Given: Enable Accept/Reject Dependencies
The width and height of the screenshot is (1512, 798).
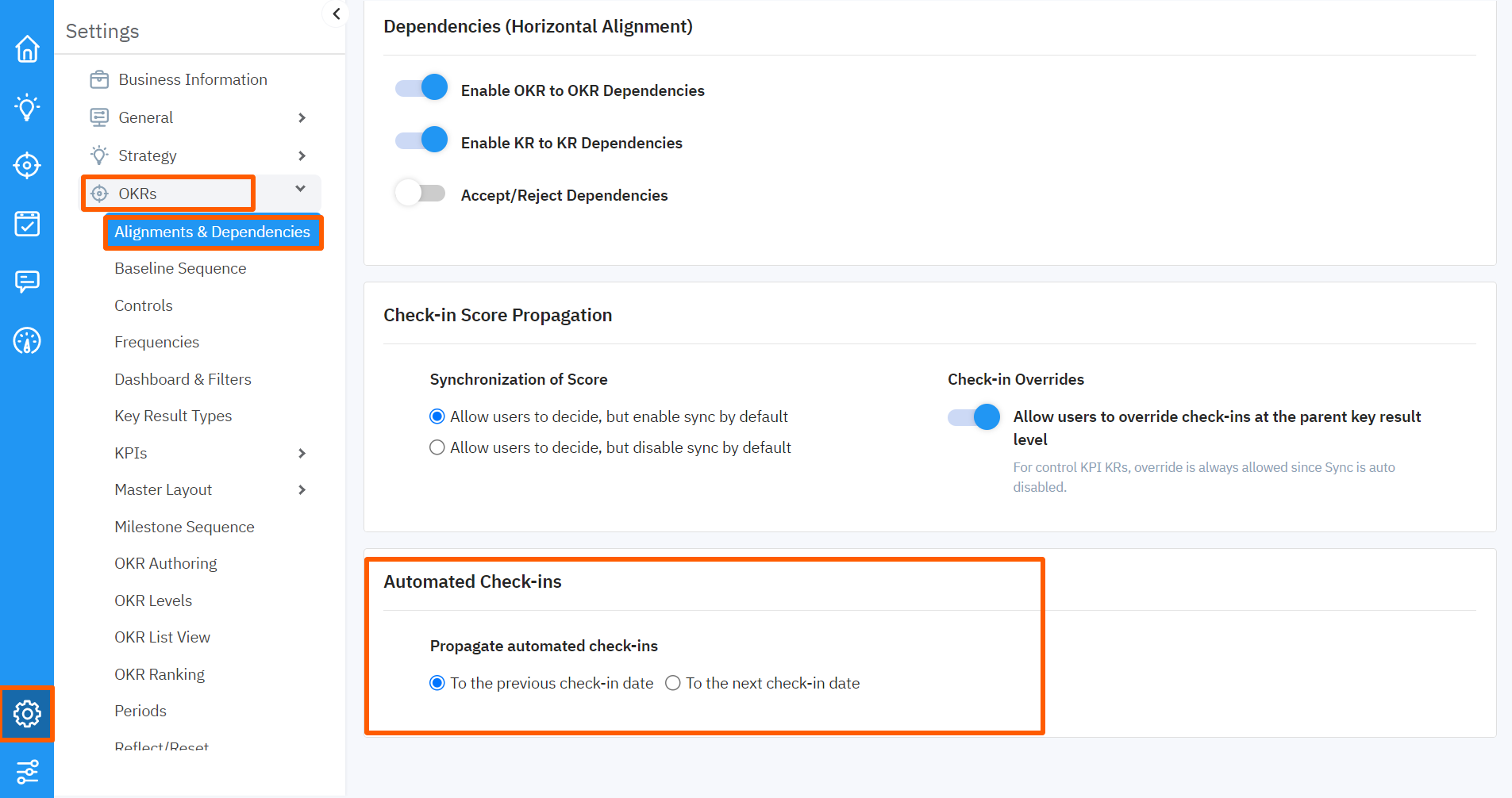Looking at the screenshot, I should click(421, 192).
